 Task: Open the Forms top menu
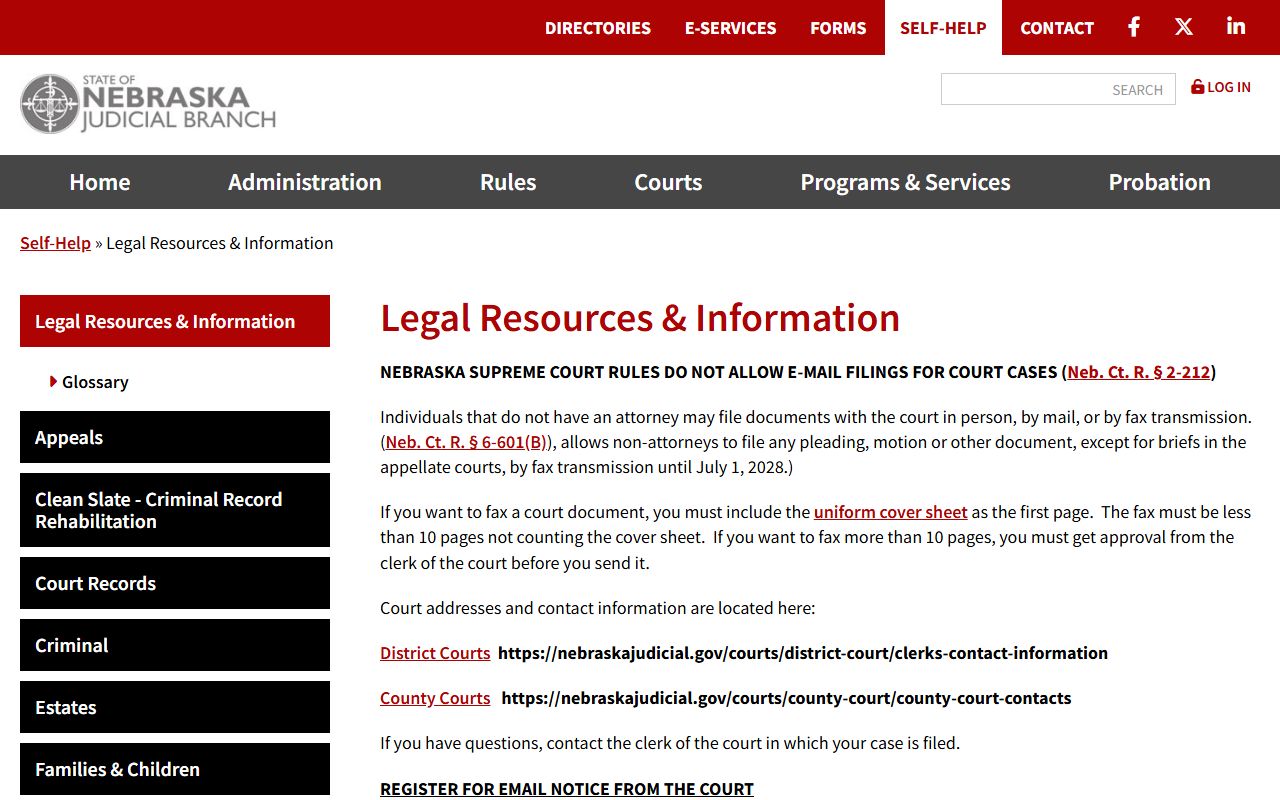click(838, 28)
